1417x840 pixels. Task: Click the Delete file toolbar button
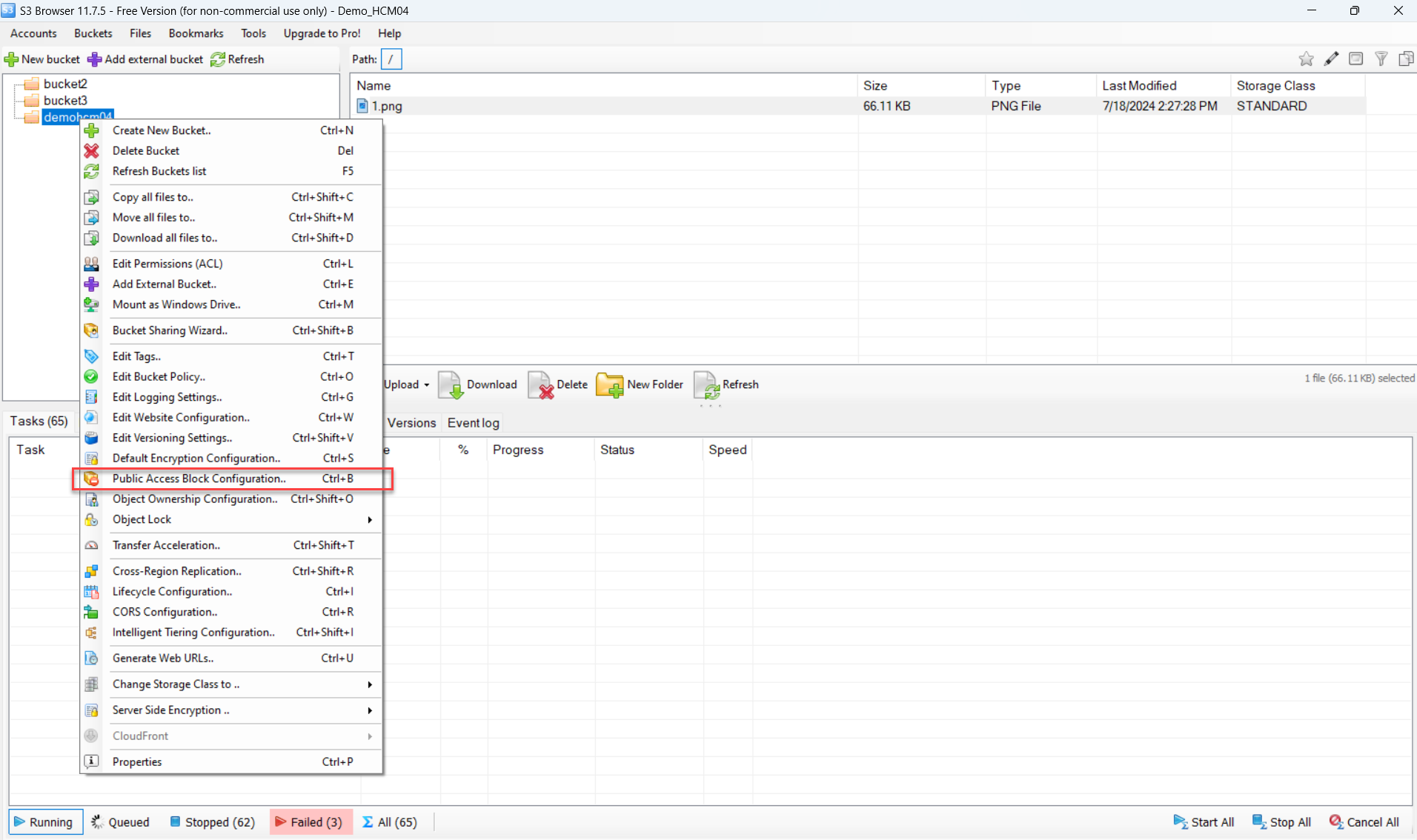(558, 384)
